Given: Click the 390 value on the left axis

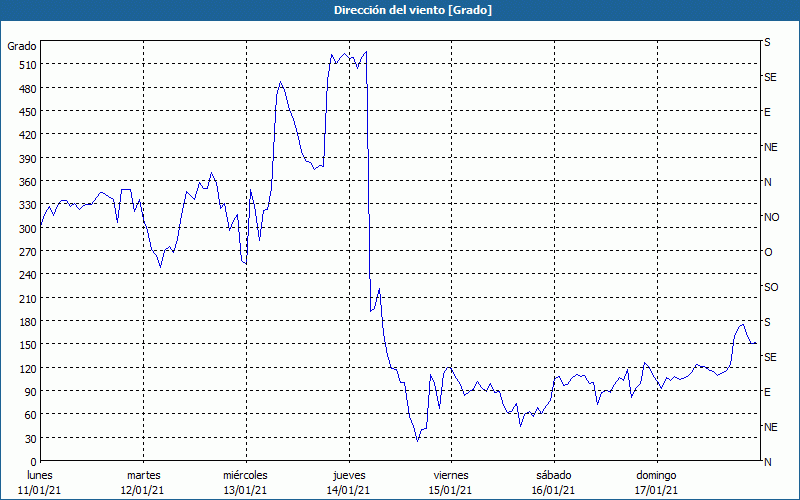Looking at the screenshot, I should (x=27, y=159).
